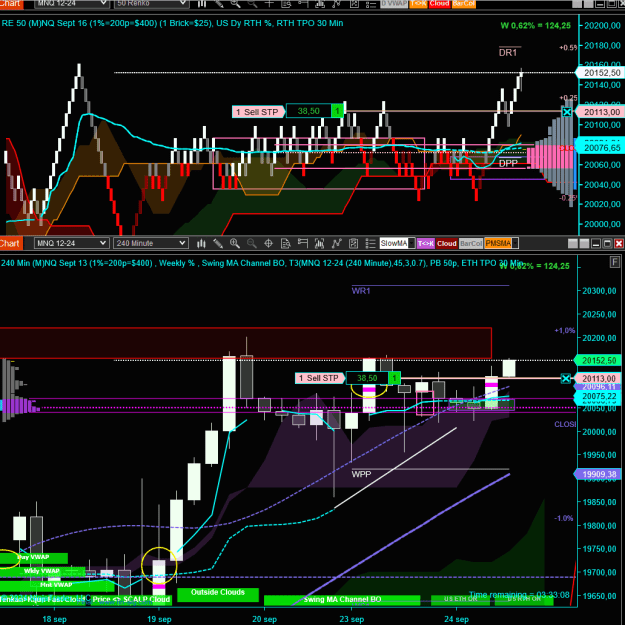625x625 pixels.
Task: Toggle the Cloud button in 240 Minute toolbar
Action: (446, 243)
